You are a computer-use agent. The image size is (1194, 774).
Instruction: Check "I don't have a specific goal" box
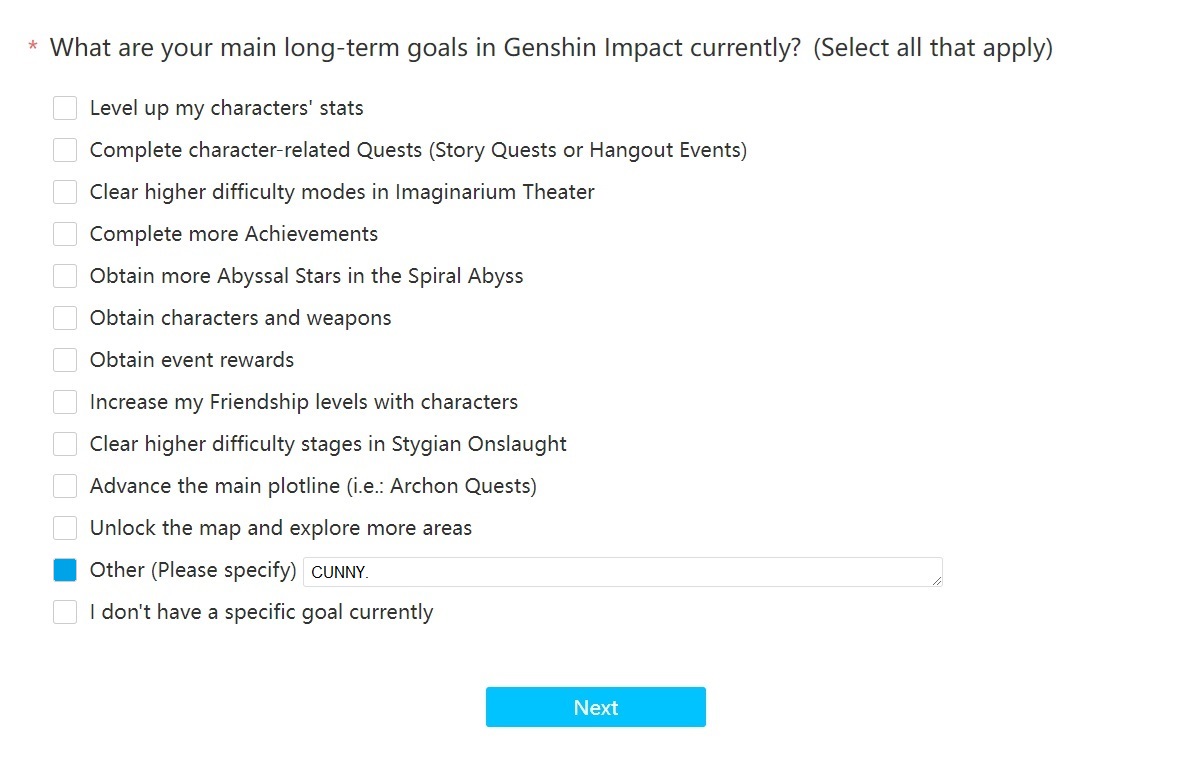65,612
